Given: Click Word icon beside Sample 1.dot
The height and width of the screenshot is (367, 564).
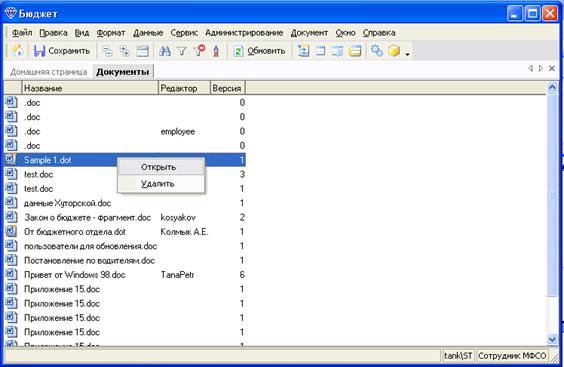Looking at the screenshot, I should [x=11, y=159].
